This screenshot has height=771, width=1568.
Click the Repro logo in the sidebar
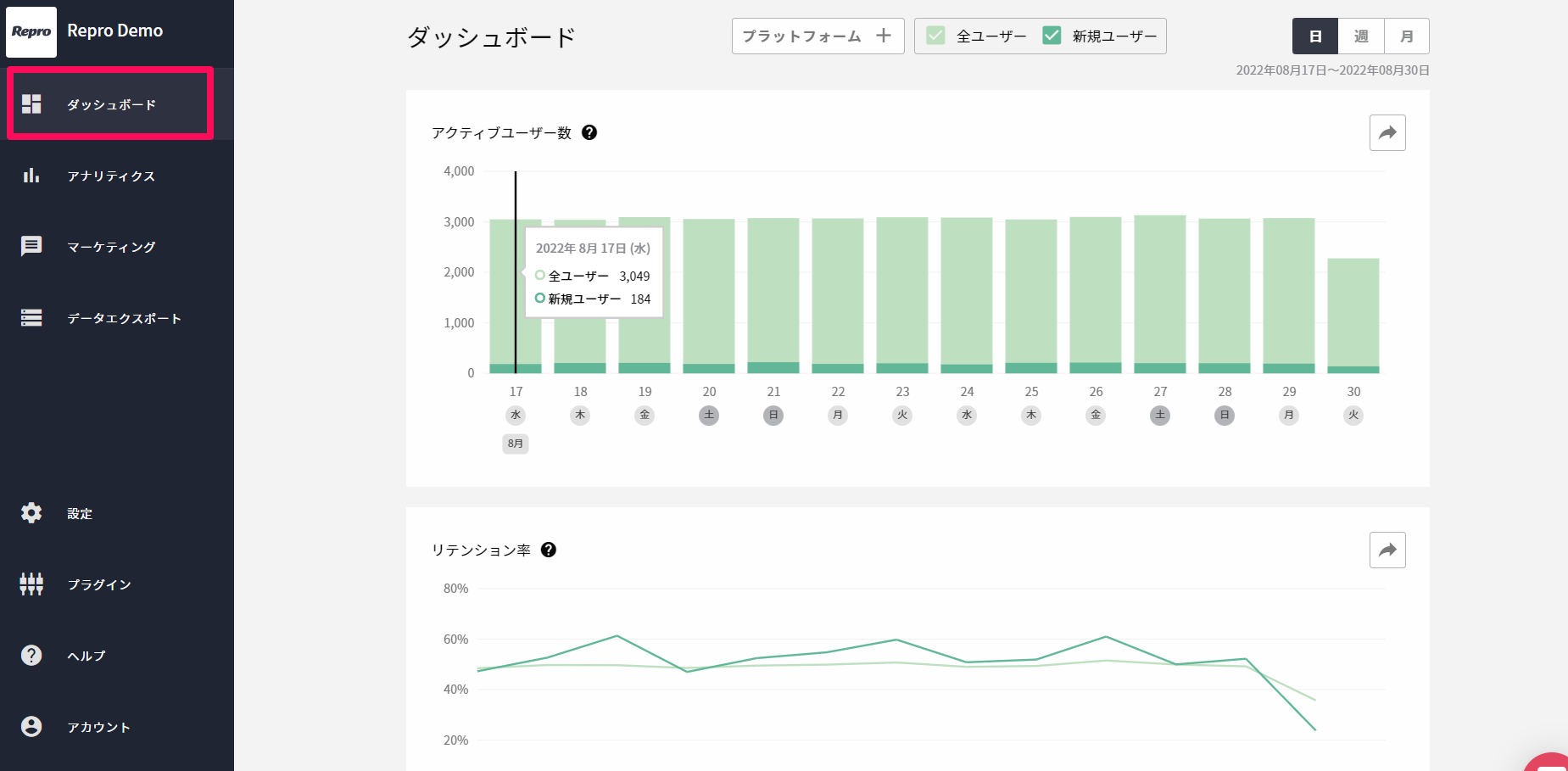(31, 32)
